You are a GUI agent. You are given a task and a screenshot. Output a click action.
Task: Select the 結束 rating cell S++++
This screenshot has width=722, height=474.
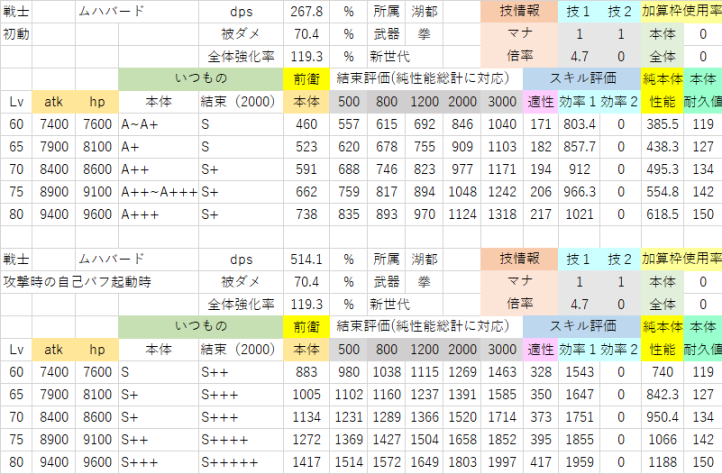[241, 440]
